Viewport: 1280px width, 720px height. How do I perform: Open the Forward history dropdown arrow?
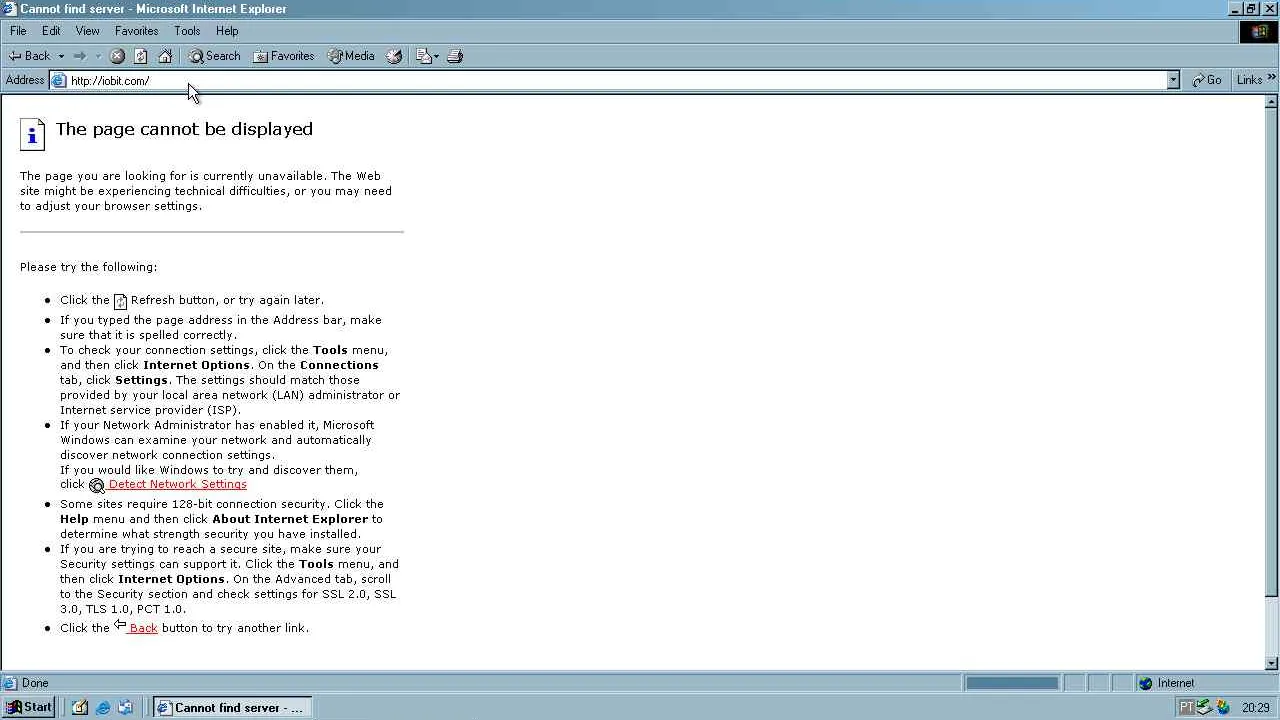(97, 56)
